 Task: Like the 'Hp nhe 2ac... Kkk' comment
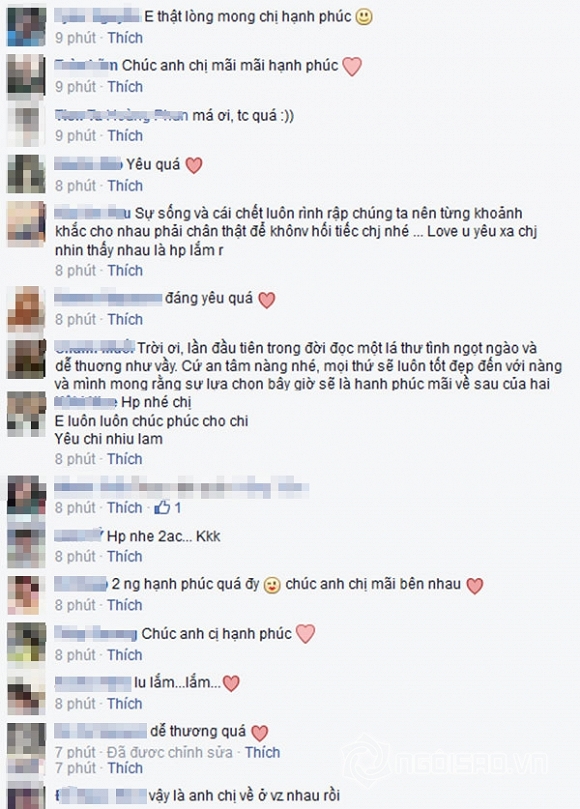coord(124,557)
